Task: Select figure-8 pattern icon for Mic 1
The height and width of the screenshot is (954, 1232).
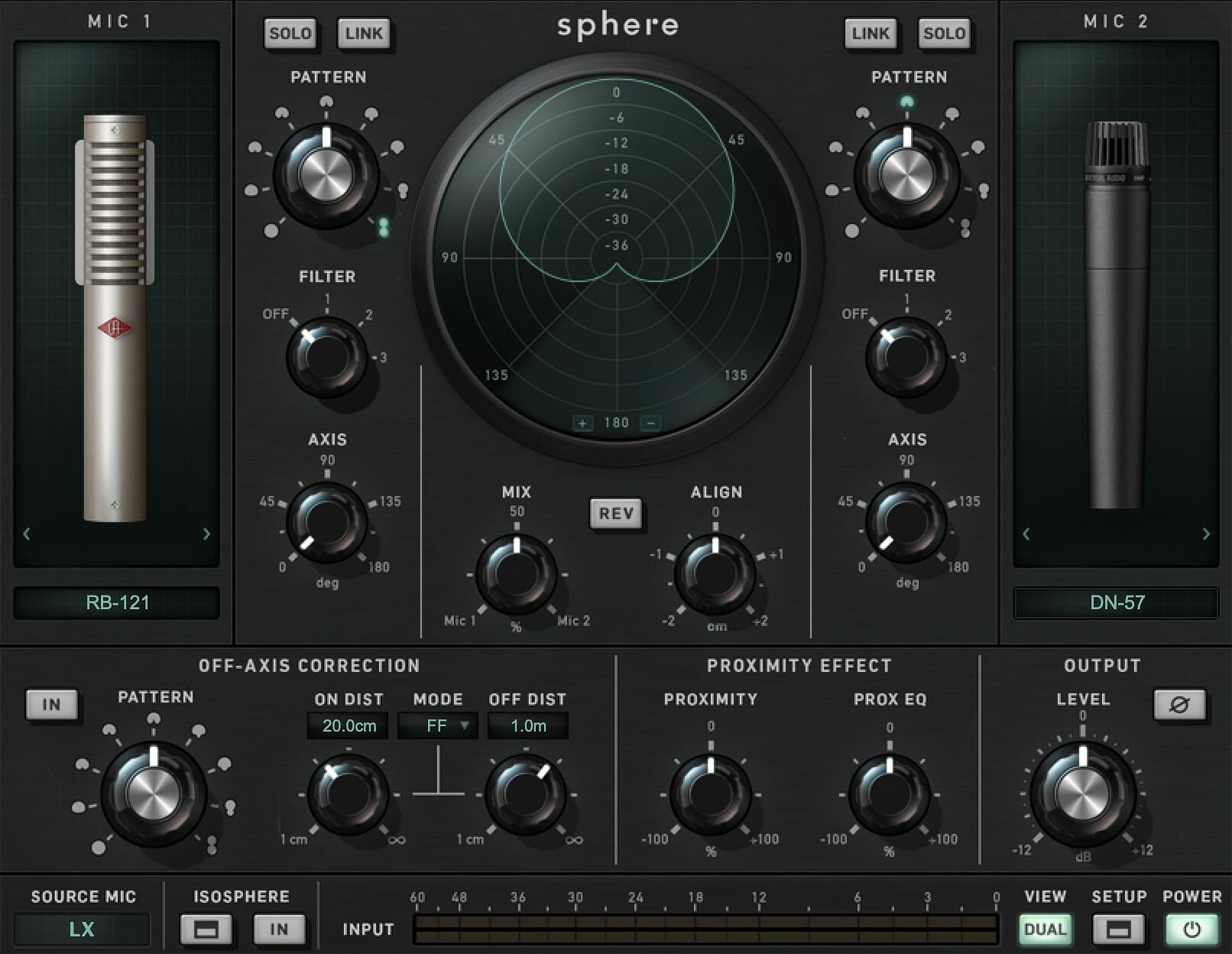Action: pos(384,226)
